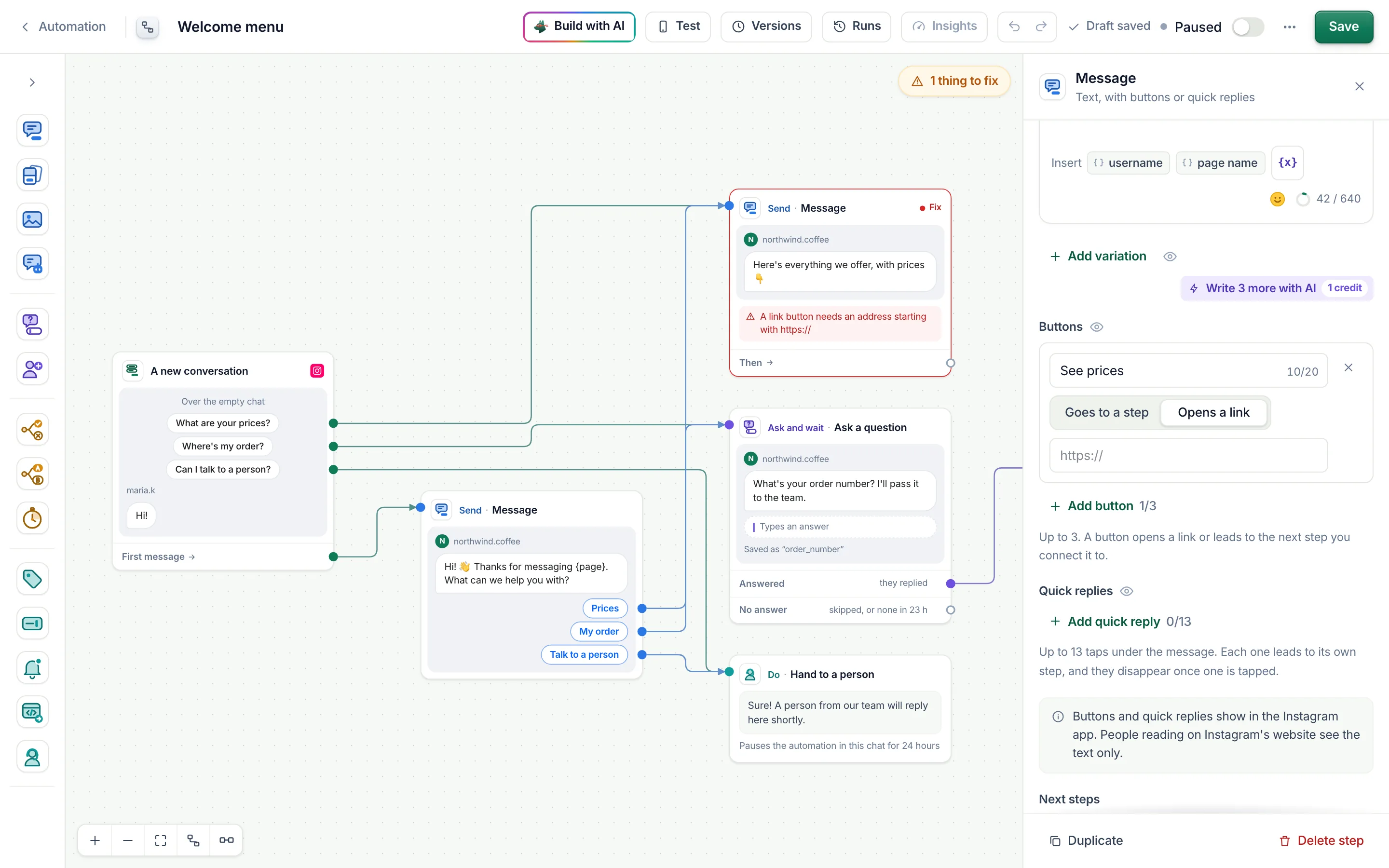Insert the username variable

pyautogui.click(x=1129, y=163)
